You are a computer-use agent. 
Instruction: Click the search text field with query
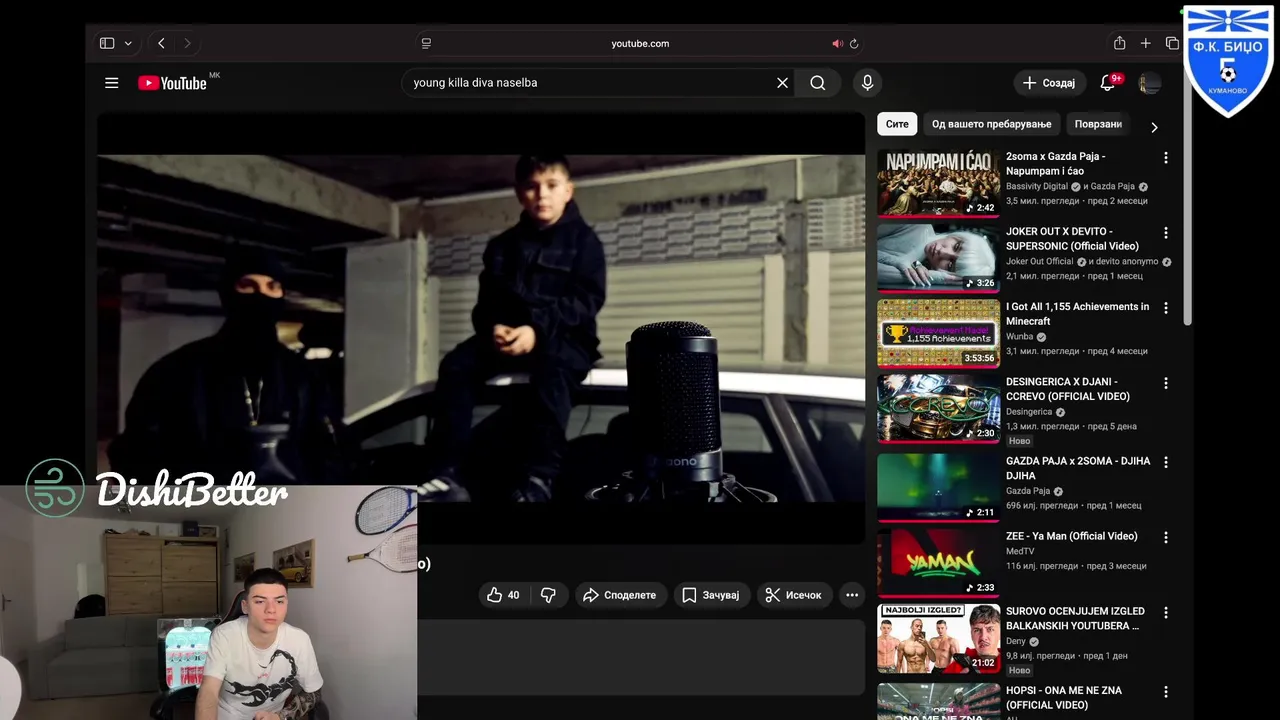pos(590,83)
